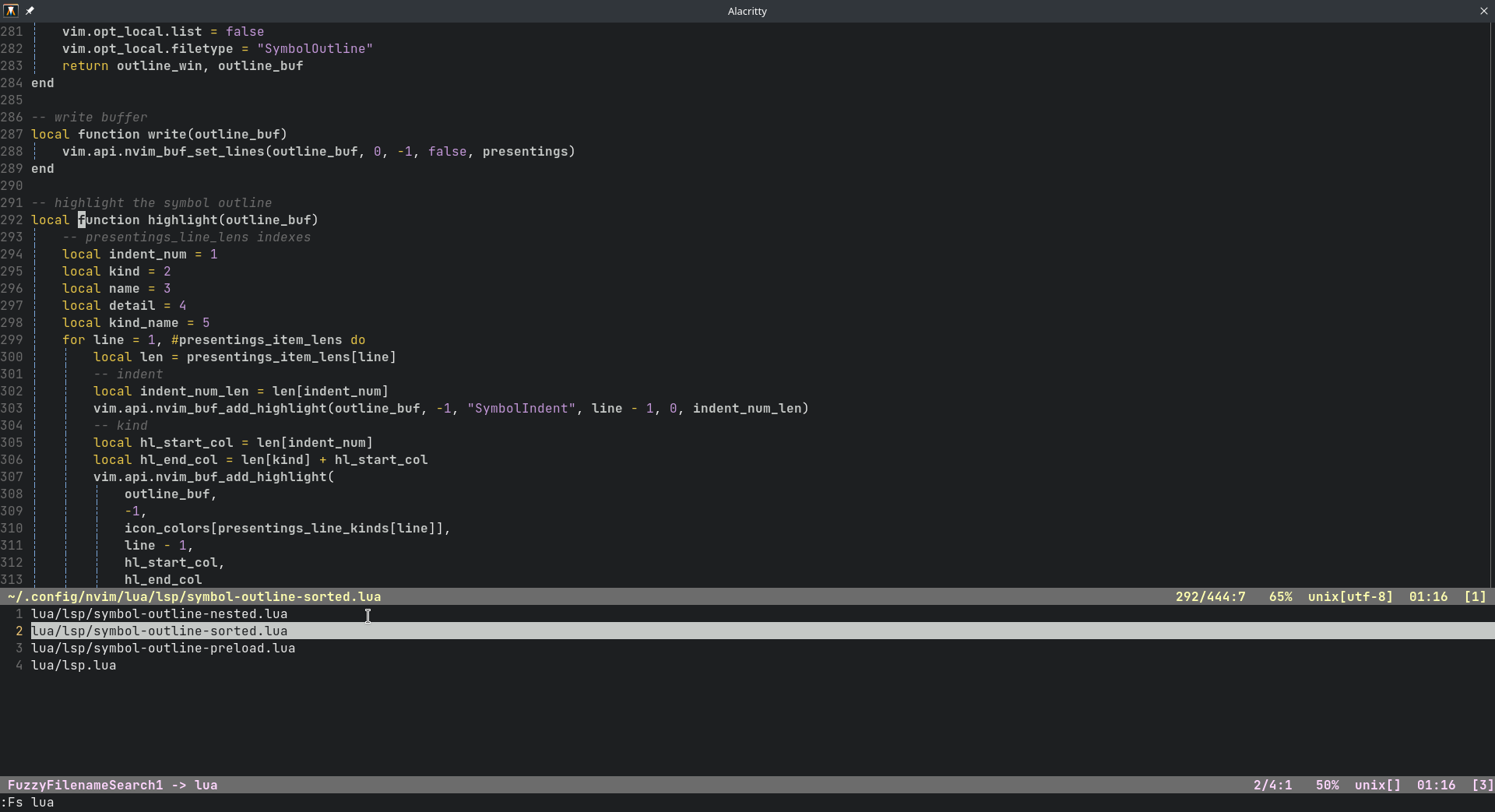The width and height of the screenshot is (1495, 812).
Task: Click the '-- indent' comment on line 301
Action: point(128,374)
